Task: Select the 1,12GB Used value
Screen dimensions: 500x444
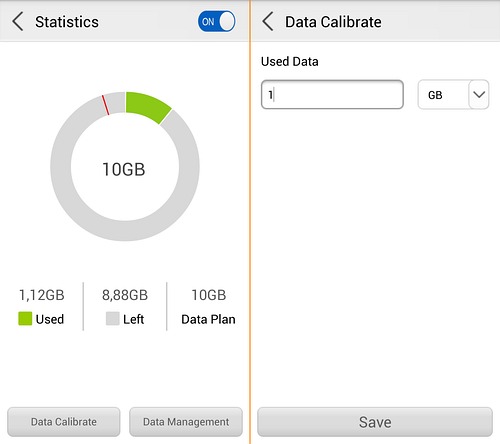Action: pyautogui.click(x=42, y=295)
